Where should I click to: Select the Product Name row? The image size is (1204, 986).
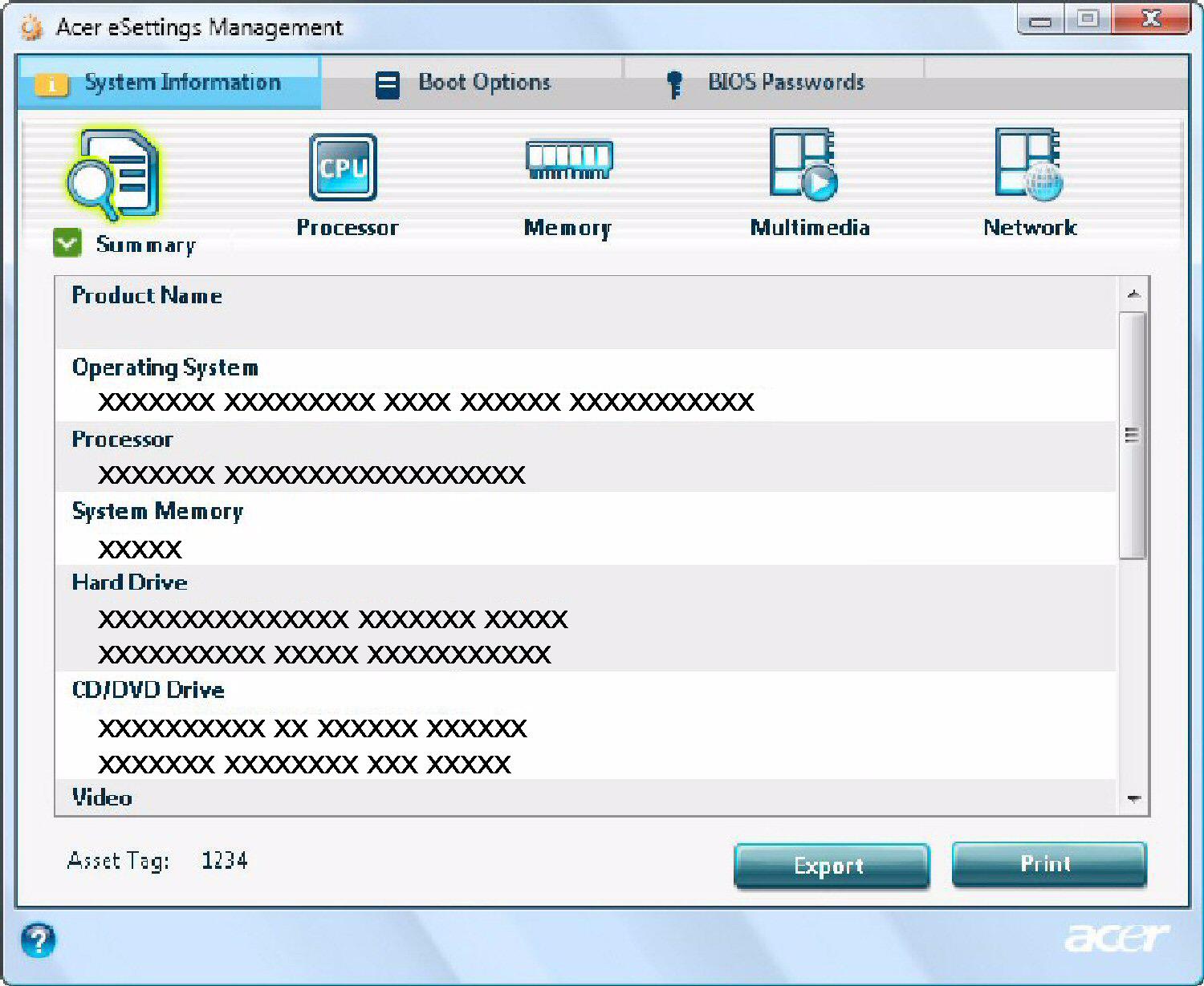pos(586,312)
